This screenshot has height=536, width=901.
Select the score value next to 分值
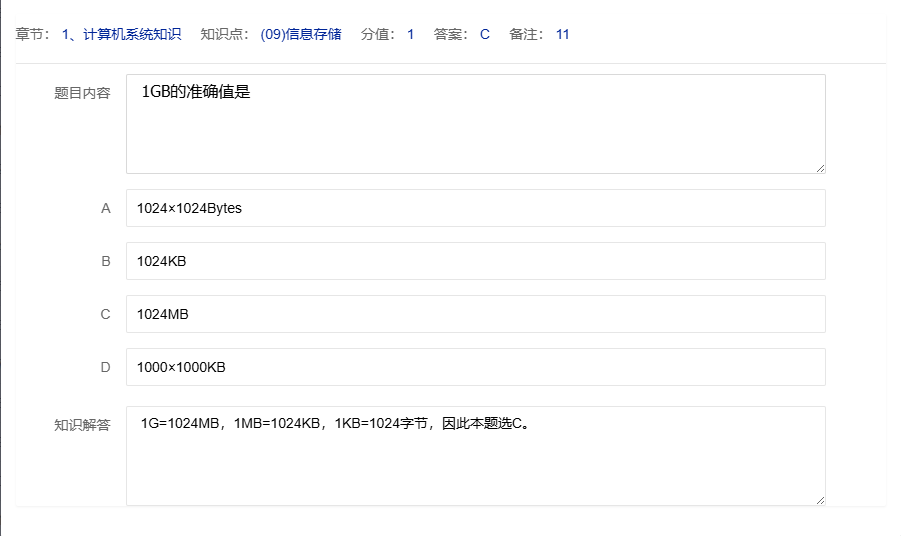pos(410,34)
